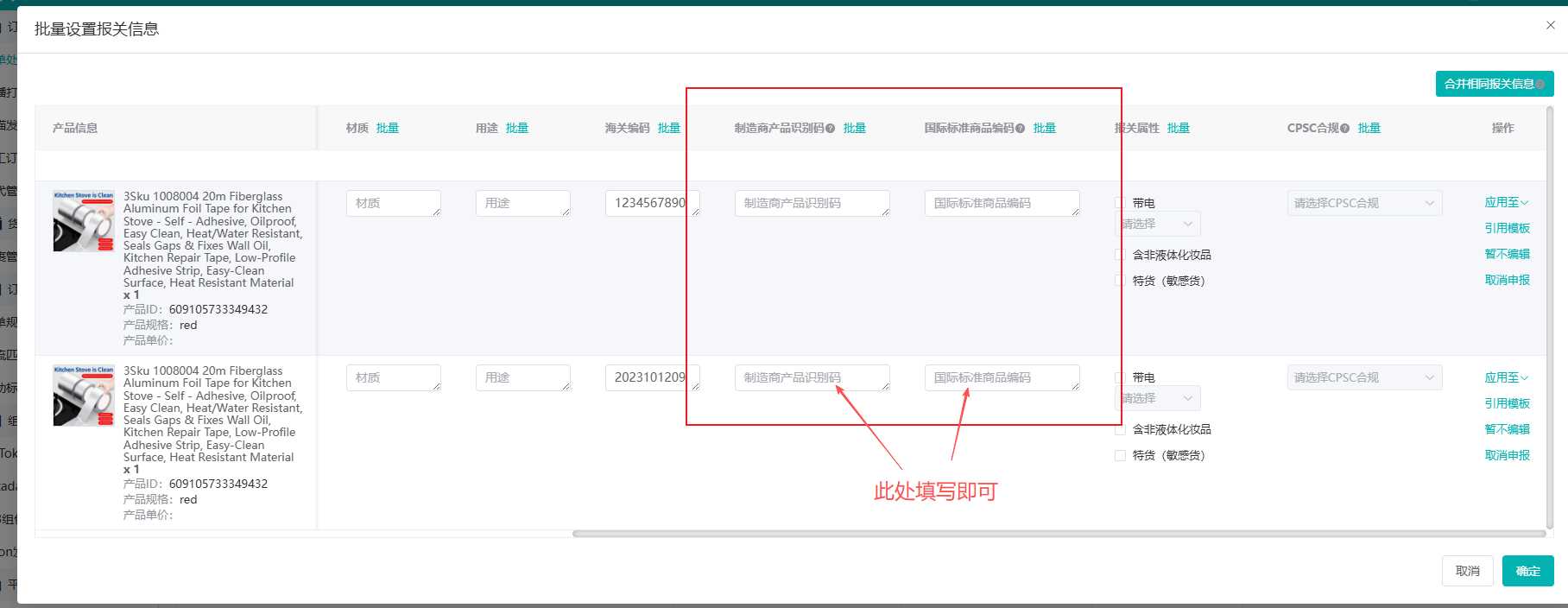Click 取消申报 in first row
The height and width of the screenshot is (608, 1568).
tap(1508, 280)
